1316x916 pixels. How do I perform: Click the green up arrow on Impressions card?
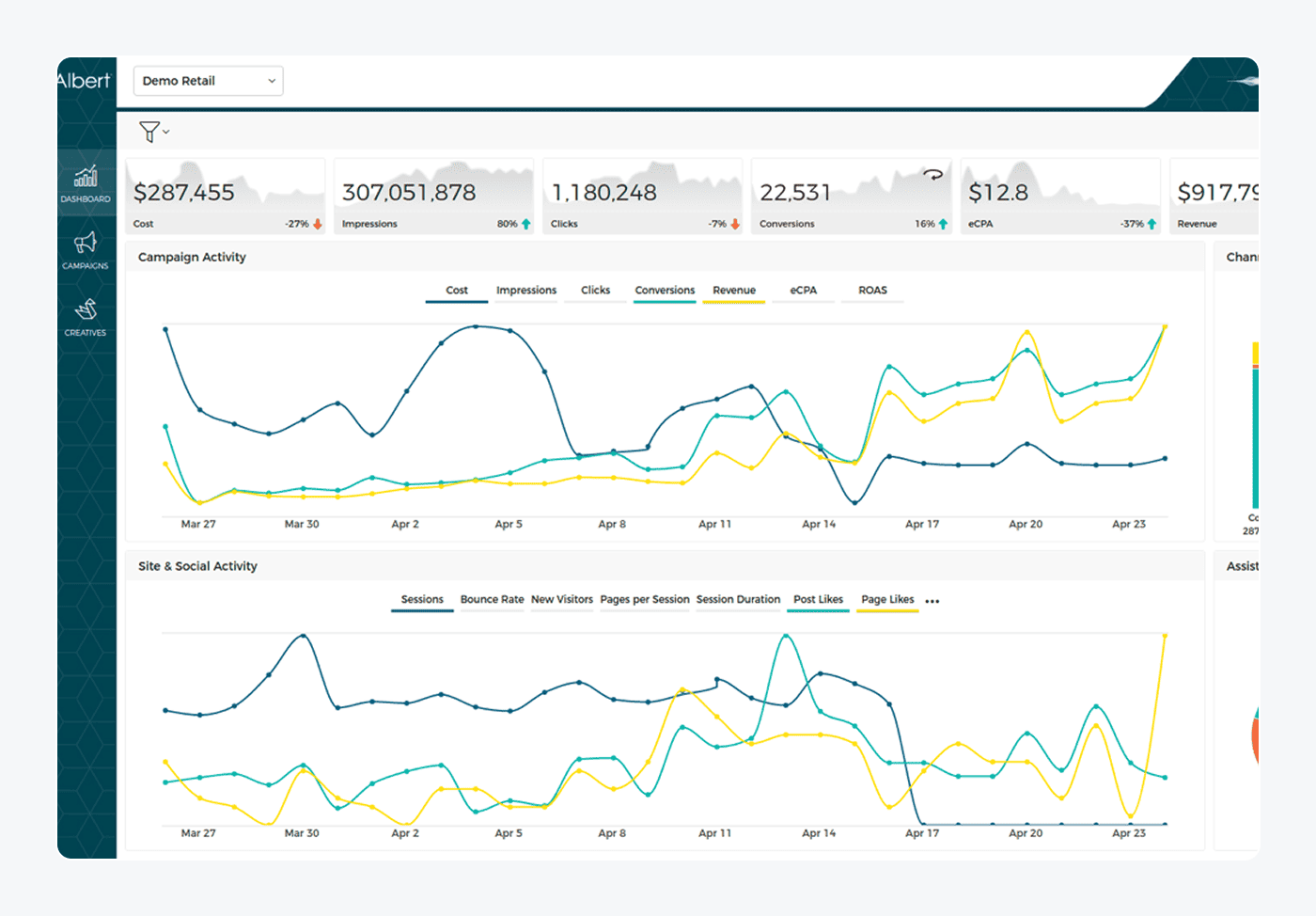526,224
